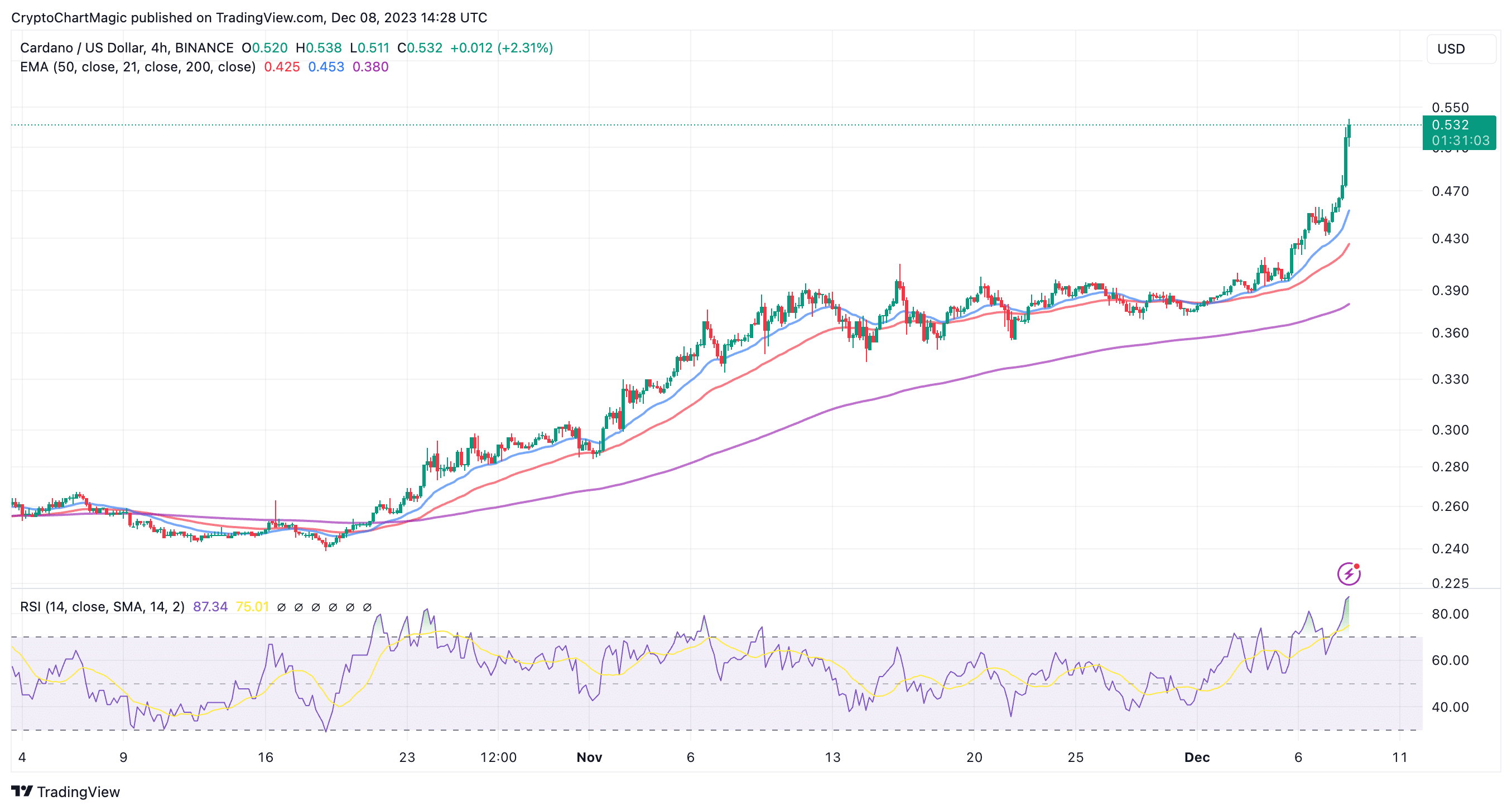Screen dimensions: 1512x811
Task: Click the TradingView logo icon
Action: click(22, 791)
